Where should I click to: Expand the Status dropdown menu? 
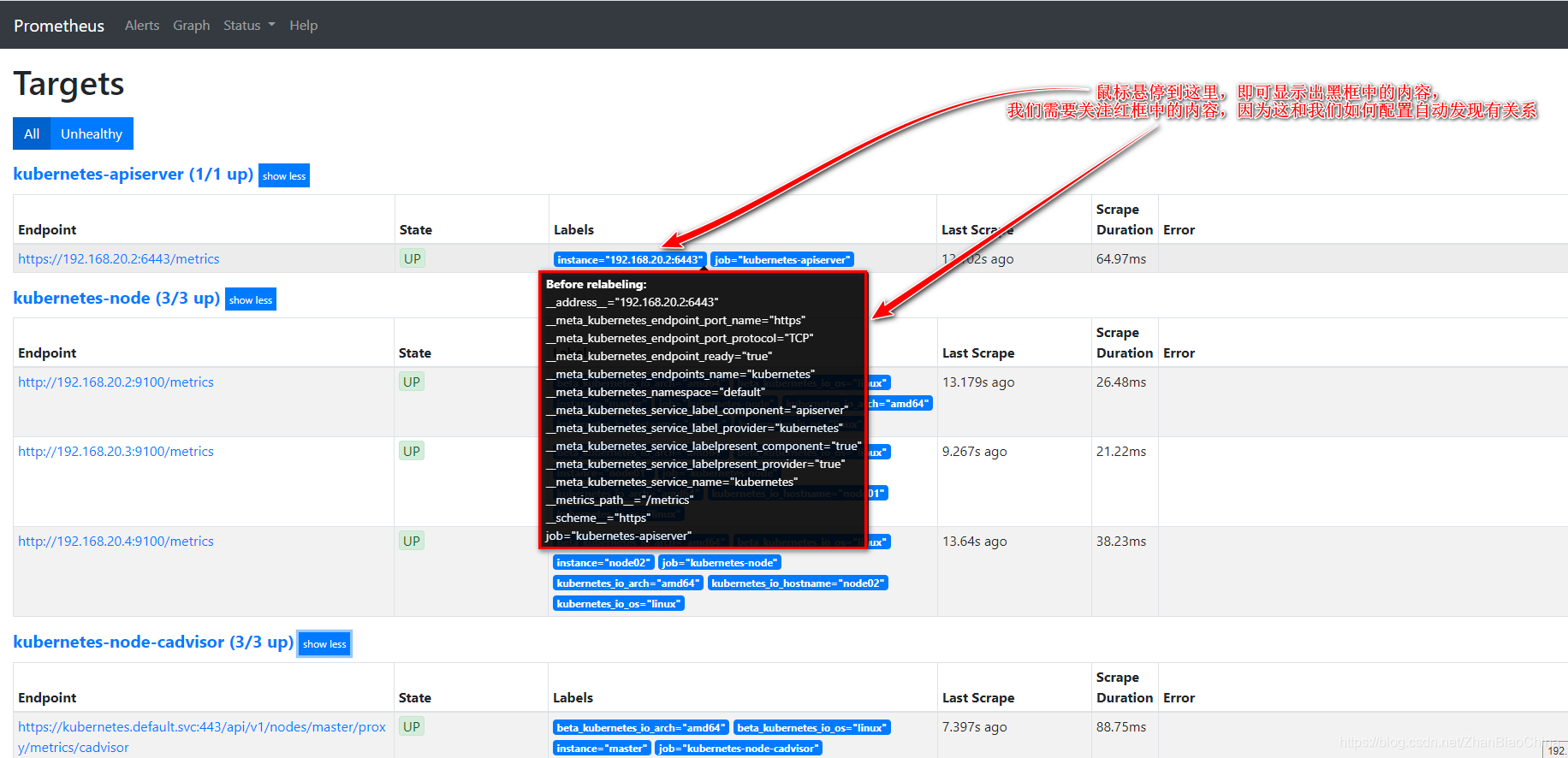tap(249, 26)
